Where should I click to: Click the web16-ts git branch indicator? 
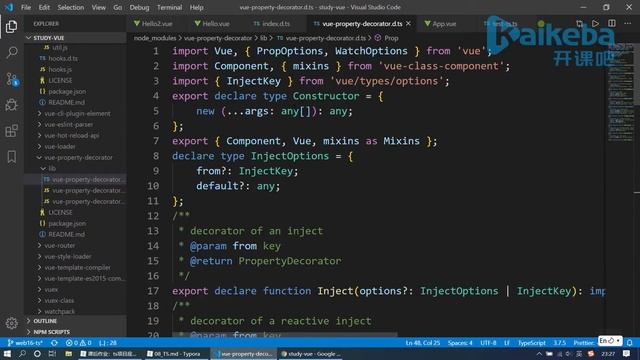[x=25, y=343]
